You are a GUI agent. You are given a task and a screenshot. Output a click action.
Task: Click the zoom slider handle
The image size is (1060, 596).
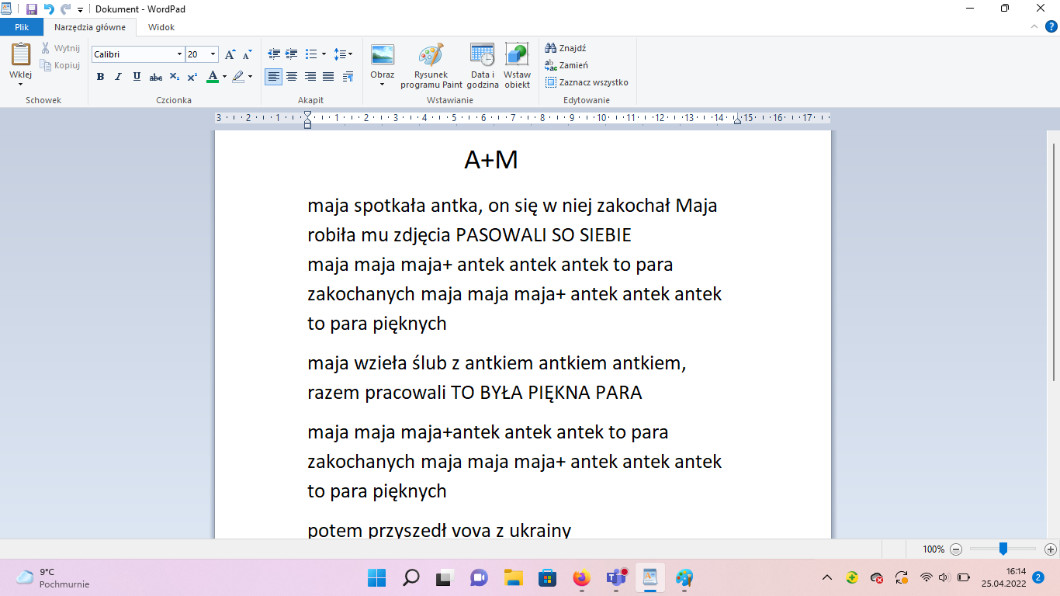[1003, 549]
